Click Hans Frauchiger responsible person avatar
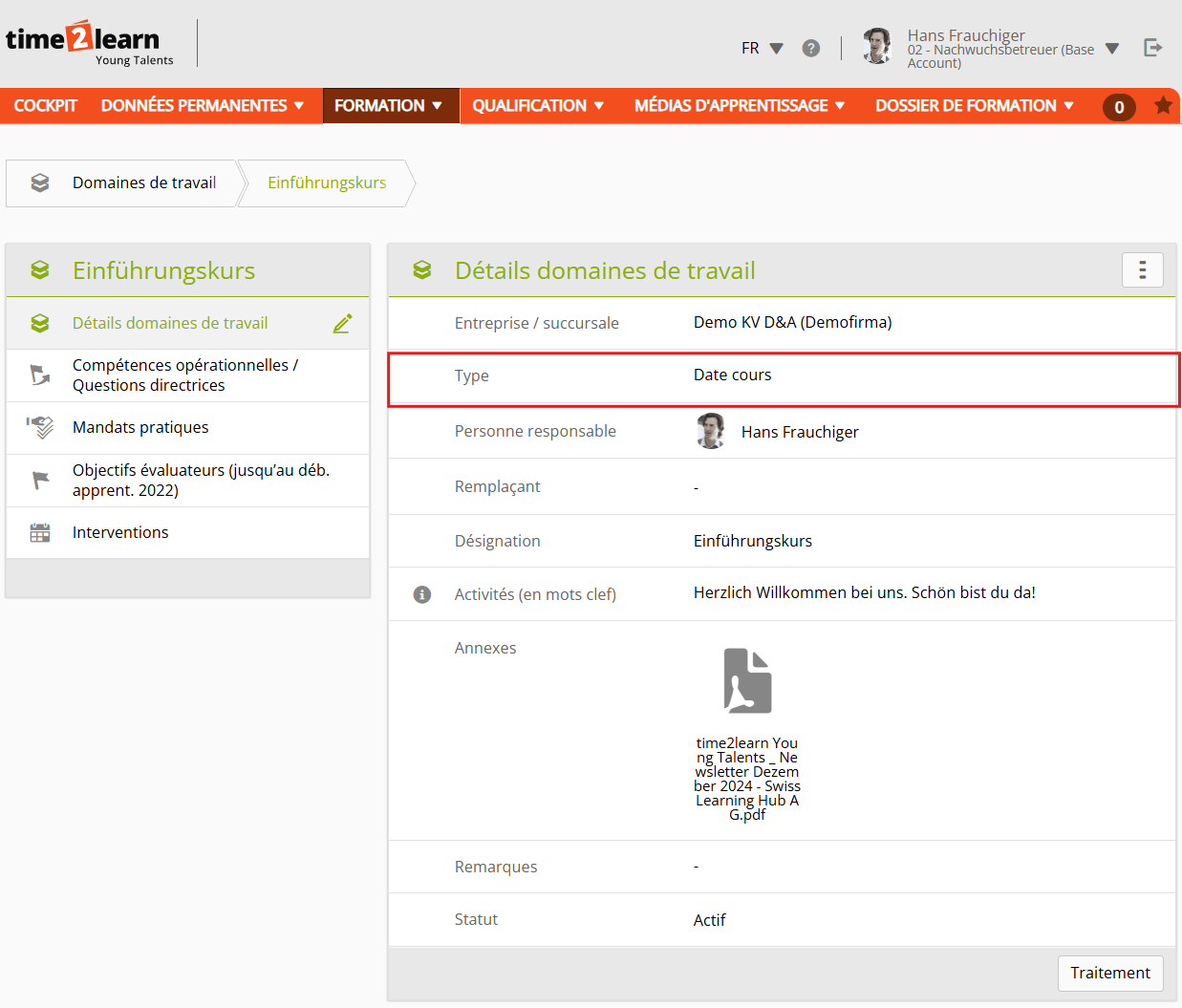Image resolution: width=1182 pixels, height=1008 pixels. [x=710, y=431]
